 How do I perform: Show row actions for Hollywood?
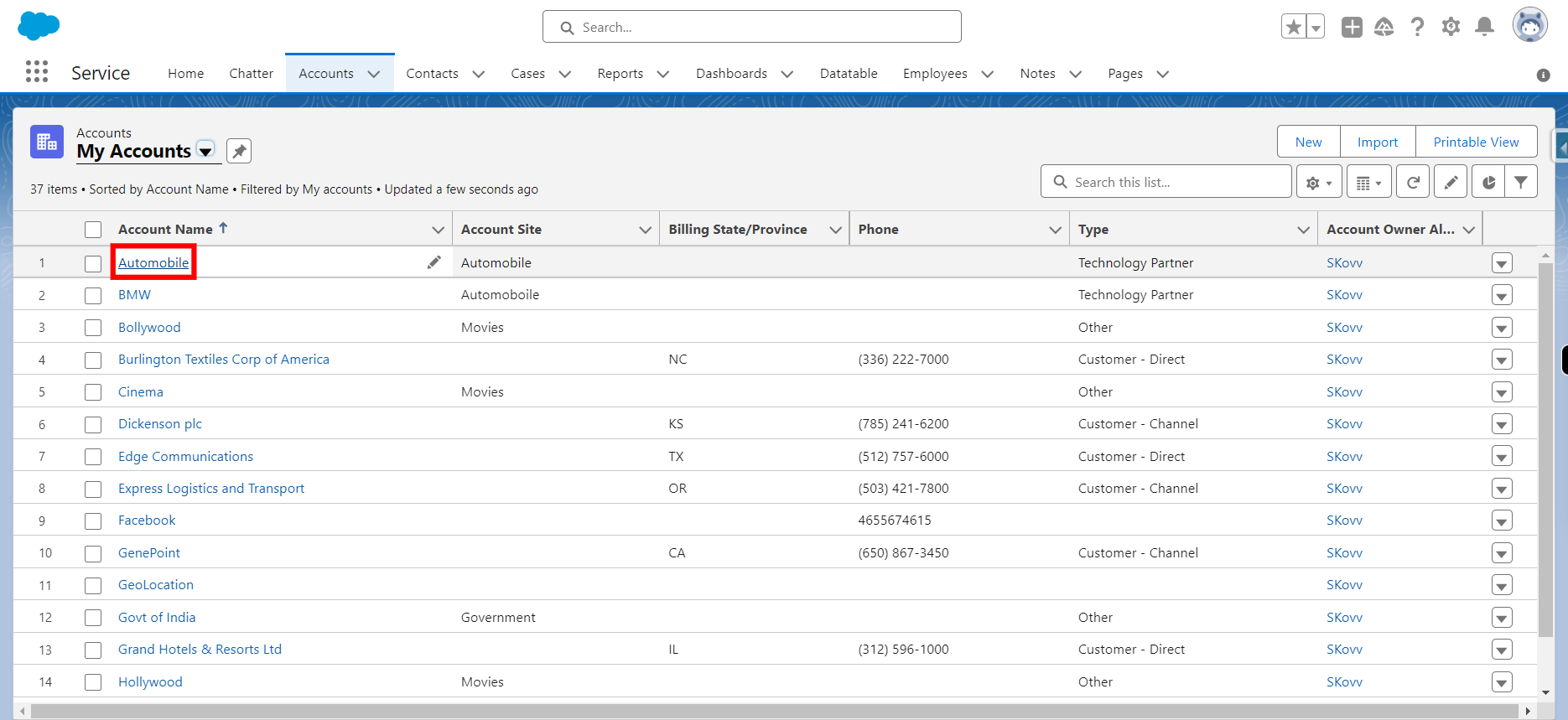[1502, 682]
